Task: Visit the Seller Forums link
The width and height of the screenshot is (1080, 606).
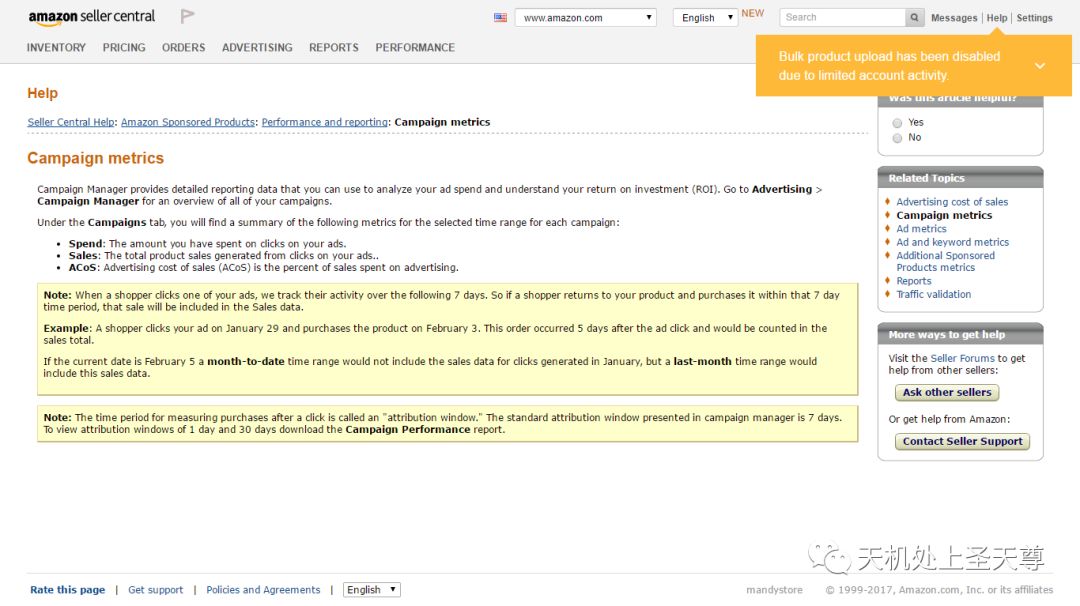Action: pyautogui.click(x=962, y=358)
